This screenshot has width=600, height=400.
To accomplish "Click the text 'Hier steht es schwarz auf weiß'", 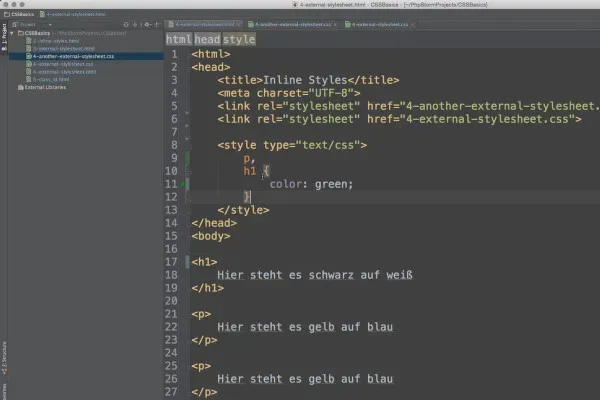I will point(315,275).
